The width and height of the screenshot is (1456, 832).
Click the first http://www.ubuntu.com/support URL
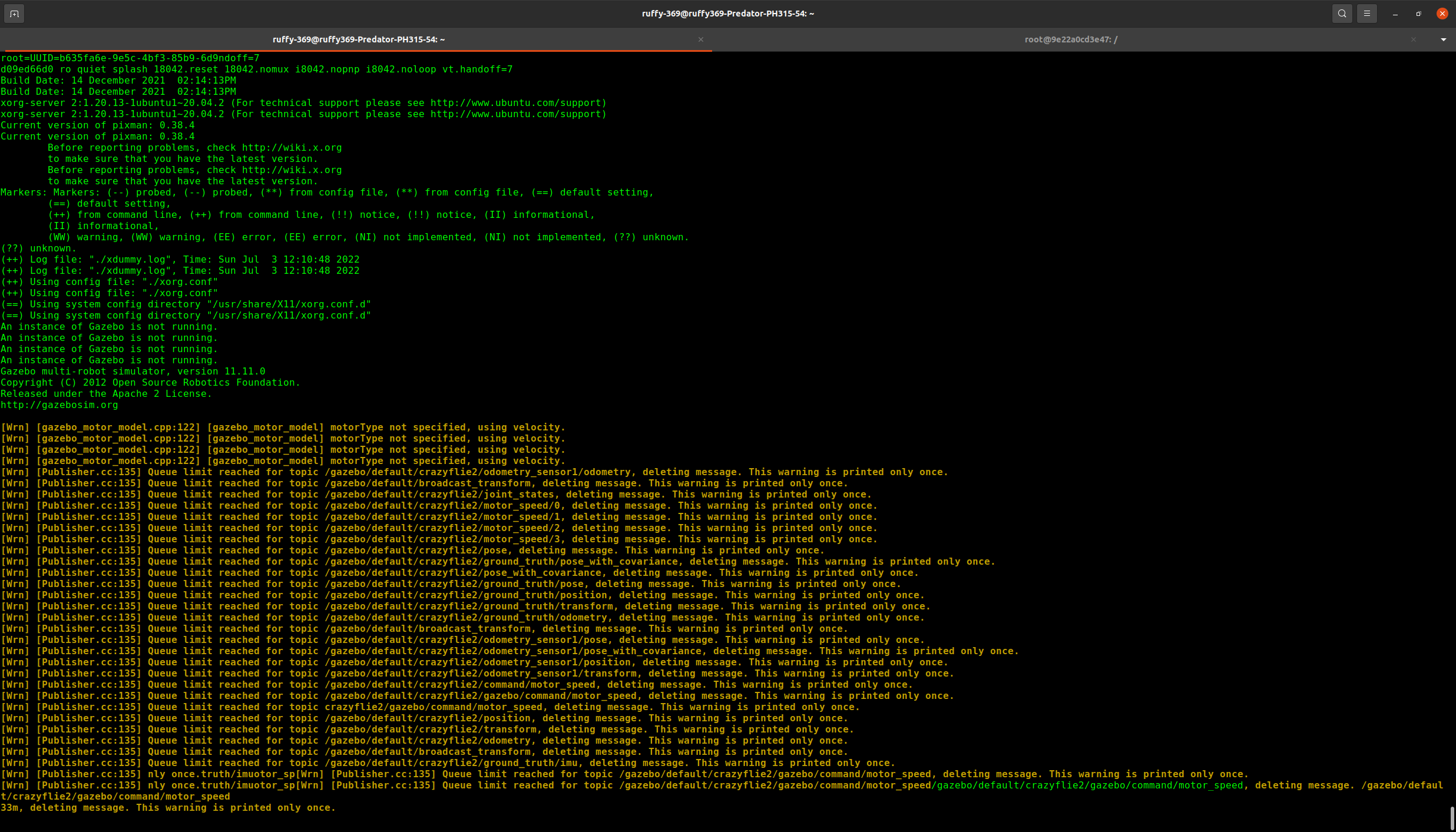[x=518, y=103]
